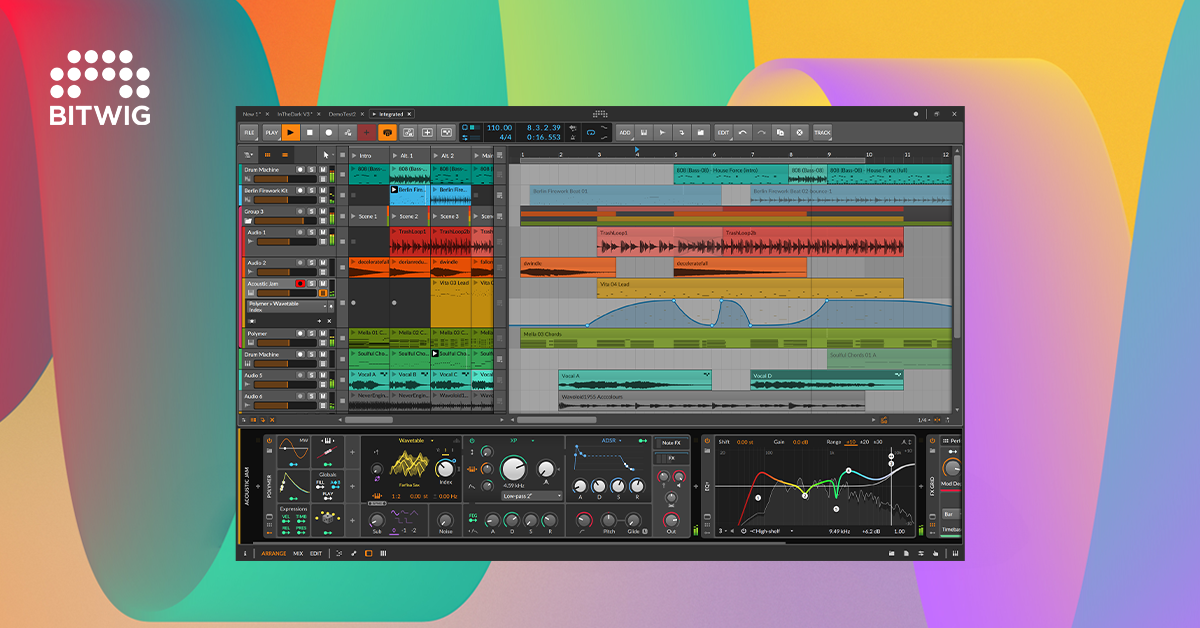Open the PLAY menu button
Viewport: 1200px width, 628px height.
pyautogui.click(x=271, y=132)
